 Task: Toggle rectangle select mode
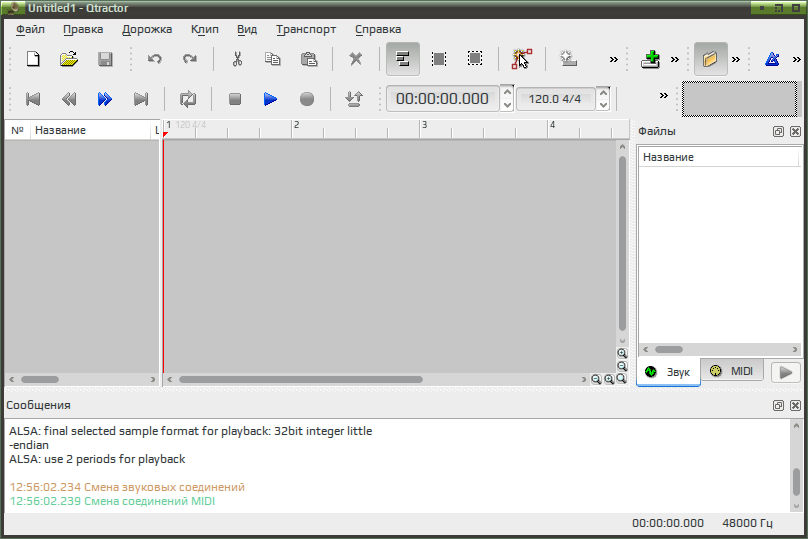(x=475, y=59)
